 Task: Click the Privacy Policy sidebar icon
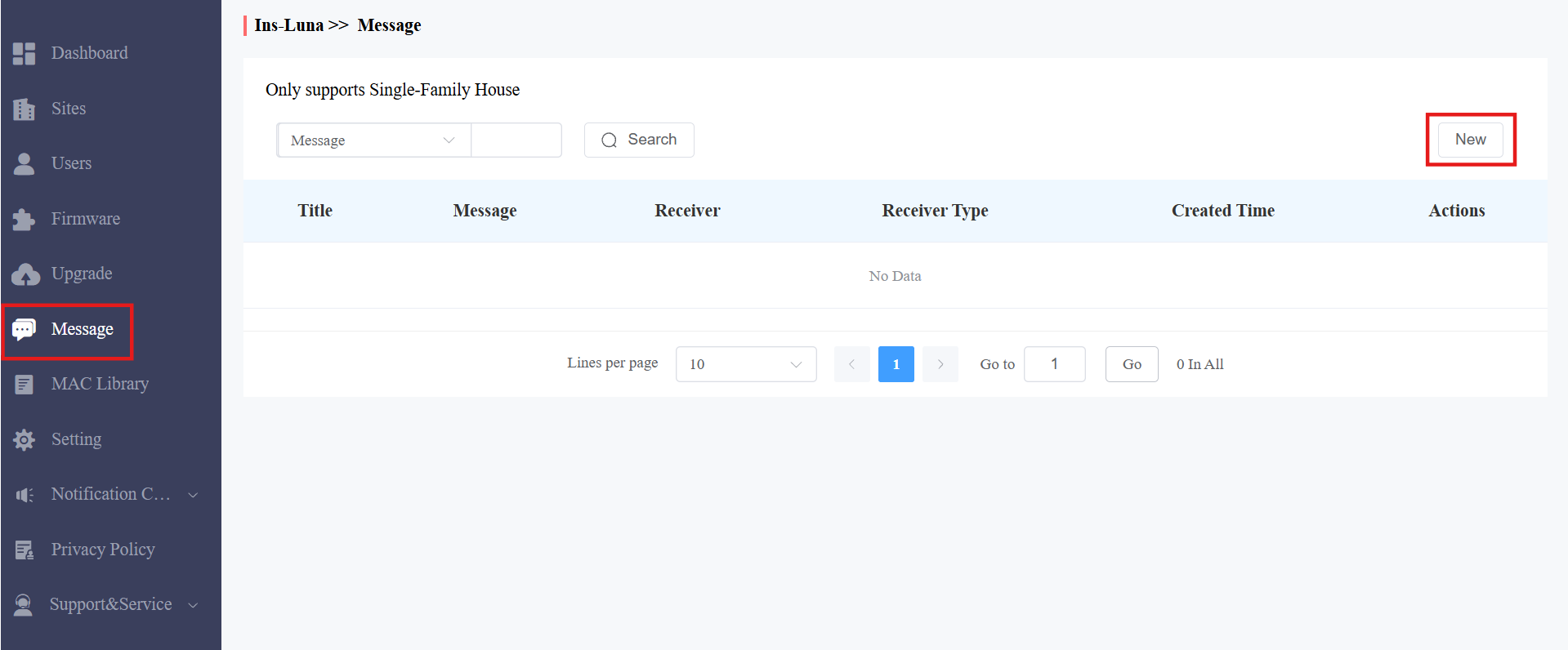[25, 550]
